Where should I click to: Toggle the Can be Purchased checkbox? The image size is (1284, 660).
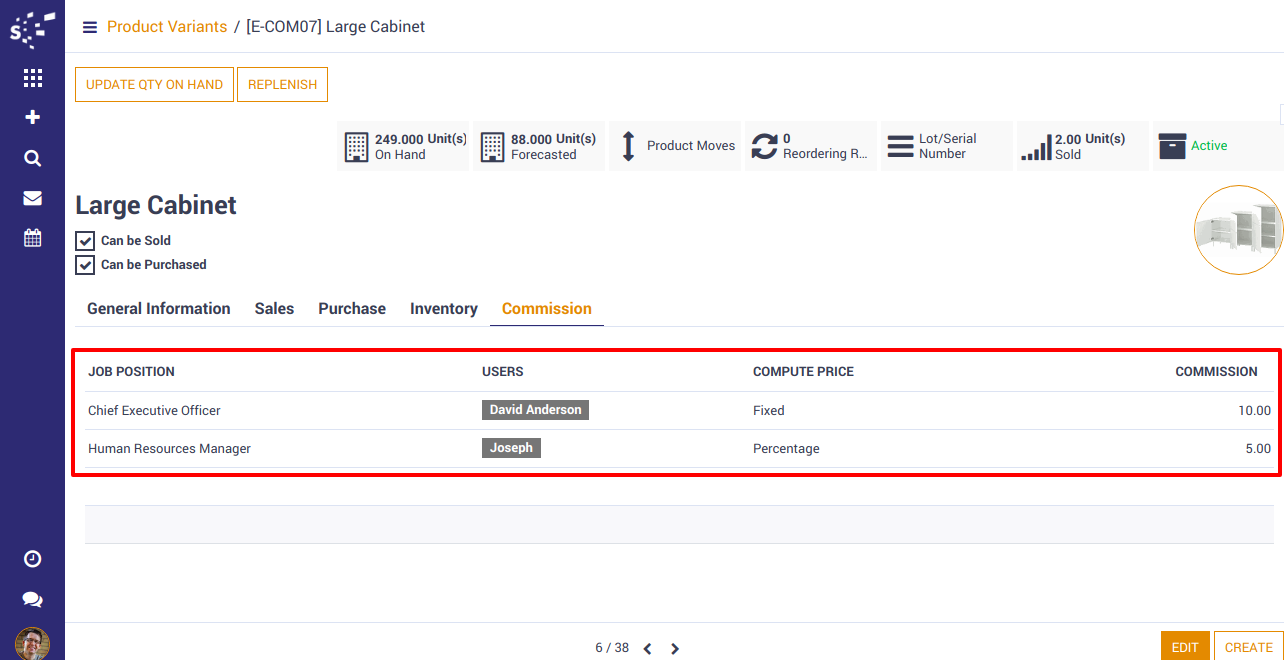[x=85, y=265]
